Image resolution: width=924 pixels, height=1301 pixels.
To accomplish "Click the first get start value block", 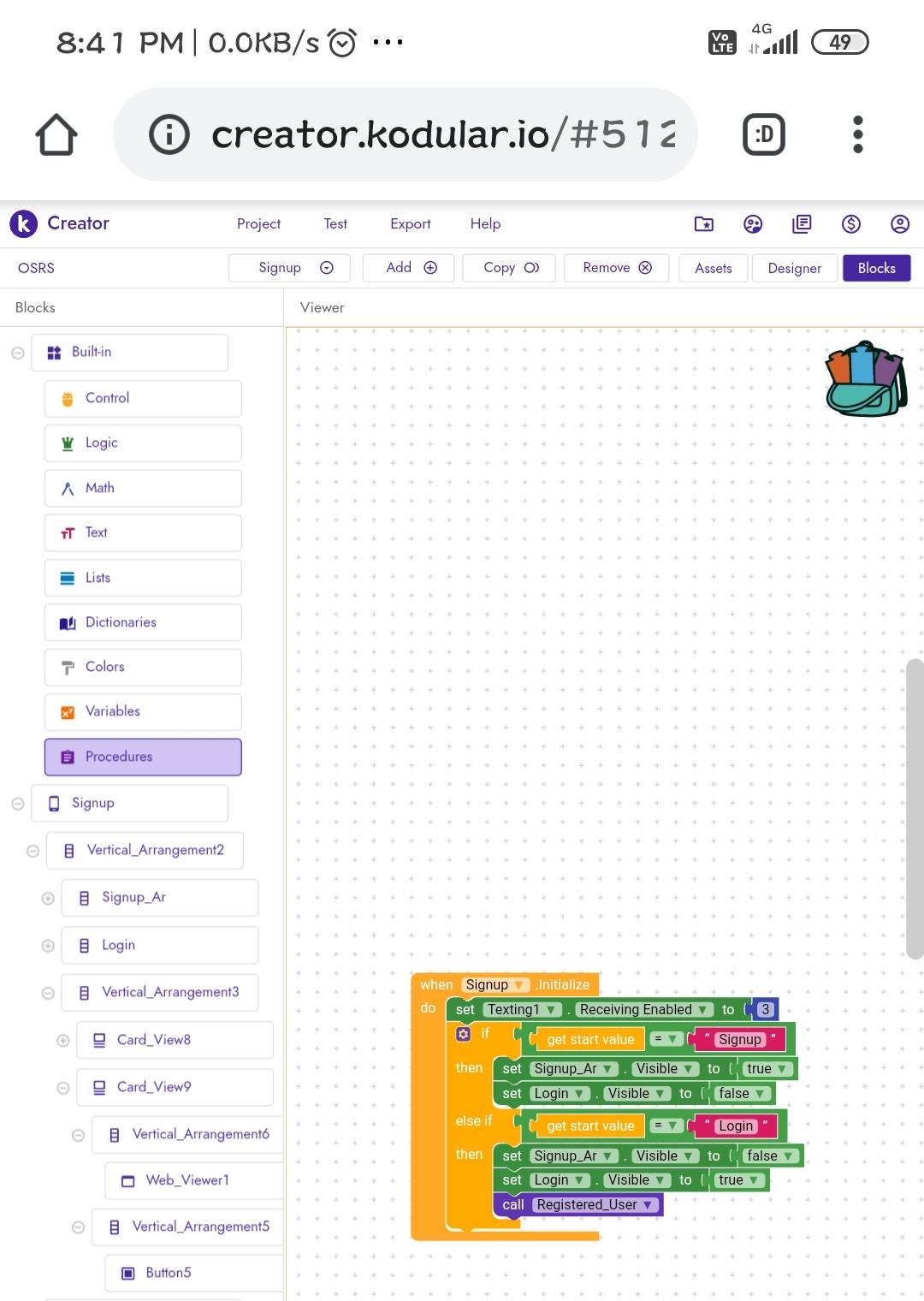I will tap(590, 1040).
